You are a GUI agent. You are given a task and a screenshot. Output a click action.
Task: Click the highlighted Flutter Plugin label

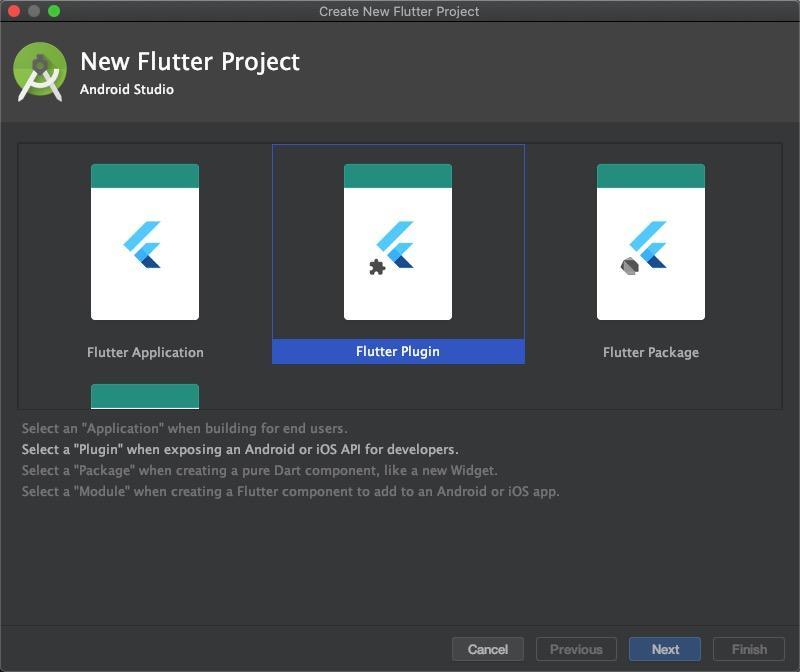pyautogui.click(x=398, y=352)
